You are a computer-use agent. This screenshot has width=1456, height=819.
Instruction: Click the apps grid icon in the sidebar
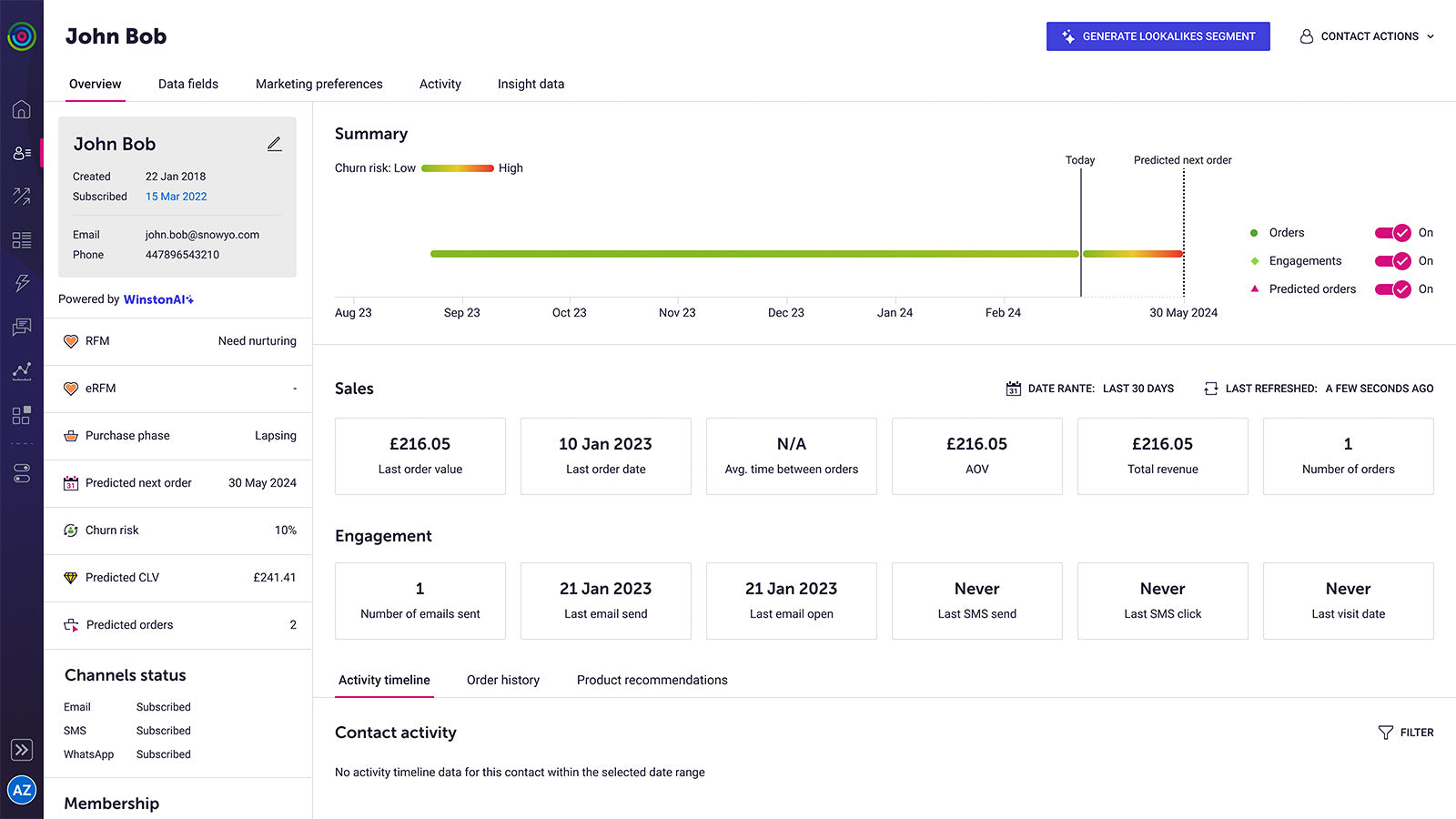[x=22, y=415]
